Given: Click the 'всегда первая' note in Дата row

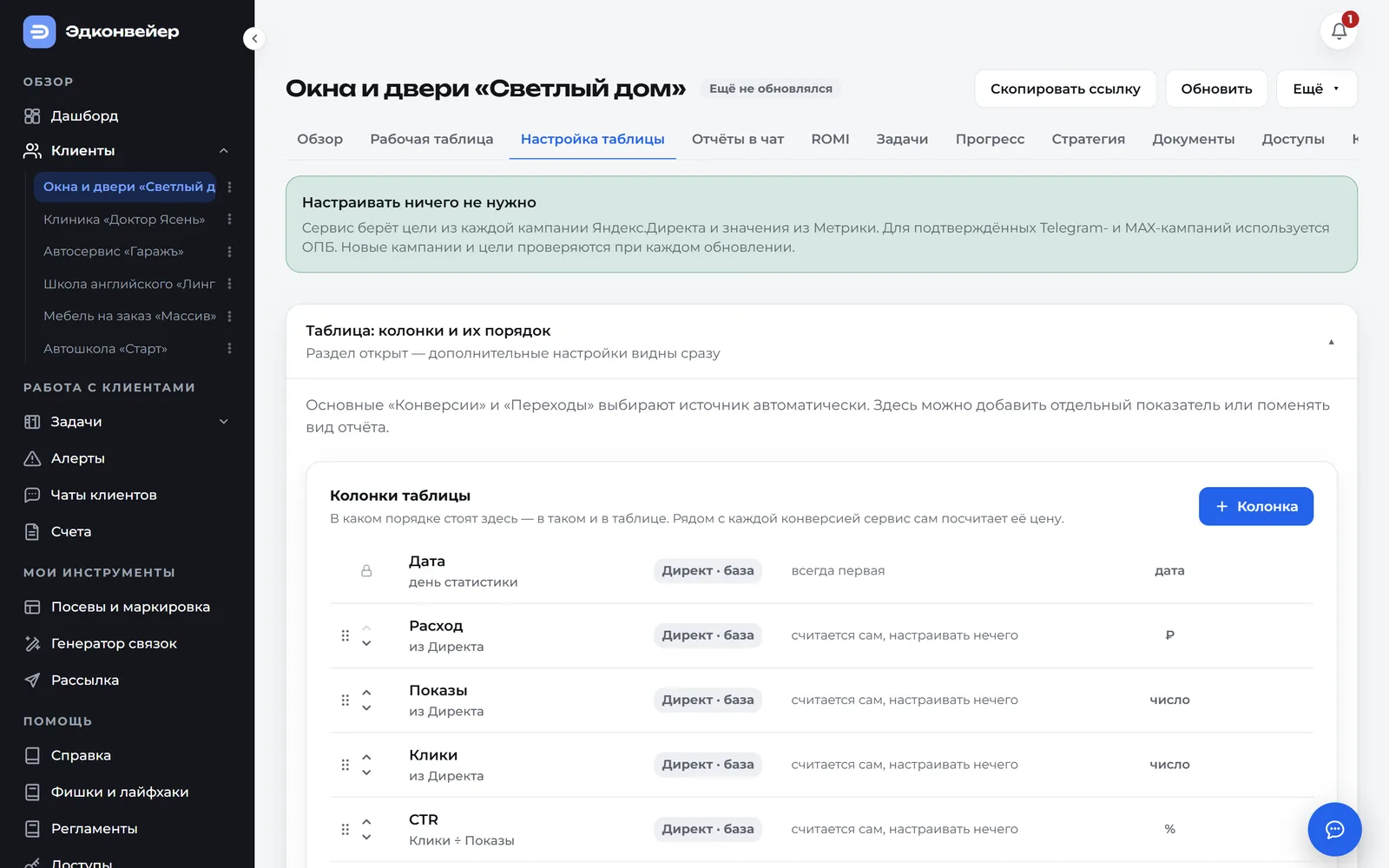Looking at the screenshot, I should [838, 570].
